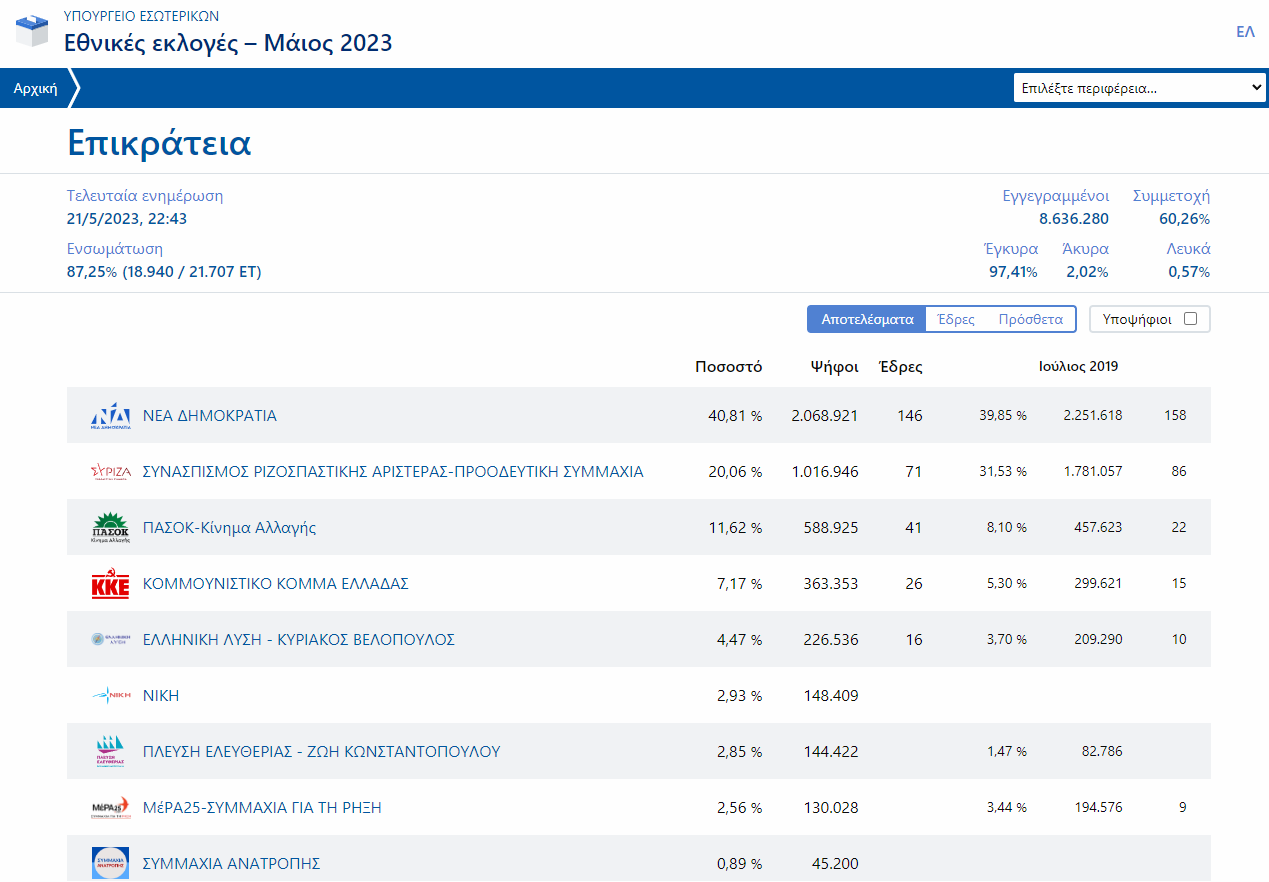Screen dimensions: 1269x882
Task: Switch to the Πρόσθετα tab
Action: pyautogui.click(x=1030, y=319)
